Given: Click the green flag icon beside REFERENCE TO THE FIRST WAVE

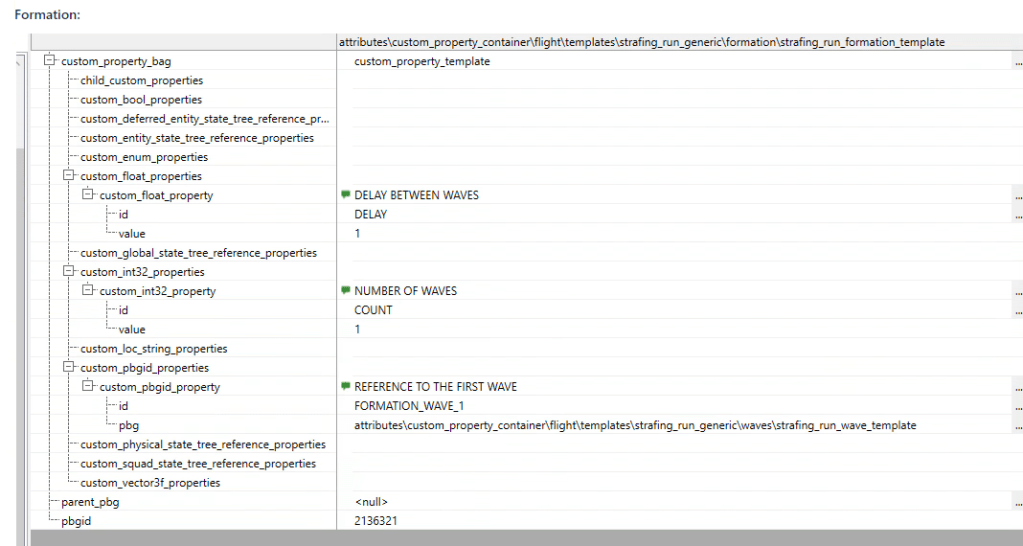Looking at the screenshot, I should click(346, 386).
